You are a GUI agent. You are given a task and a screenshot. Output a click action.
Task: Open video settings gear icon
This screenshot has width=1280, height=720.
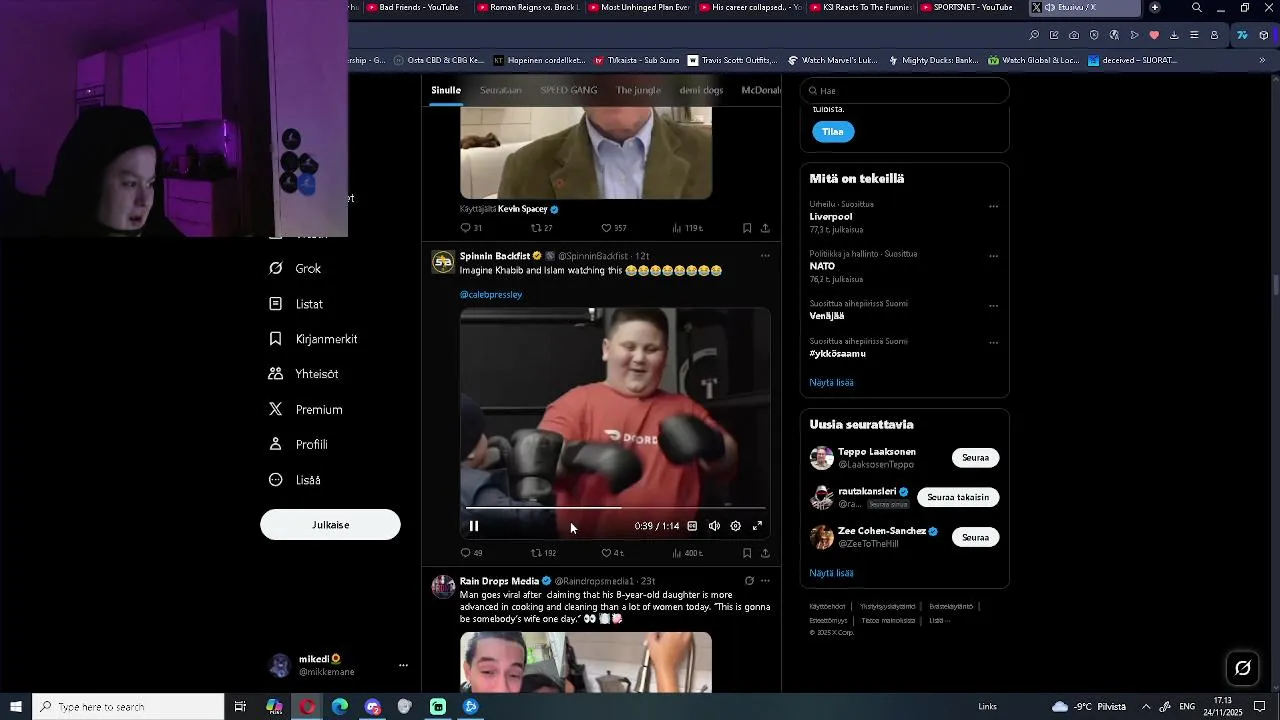(x=736, y=526)
